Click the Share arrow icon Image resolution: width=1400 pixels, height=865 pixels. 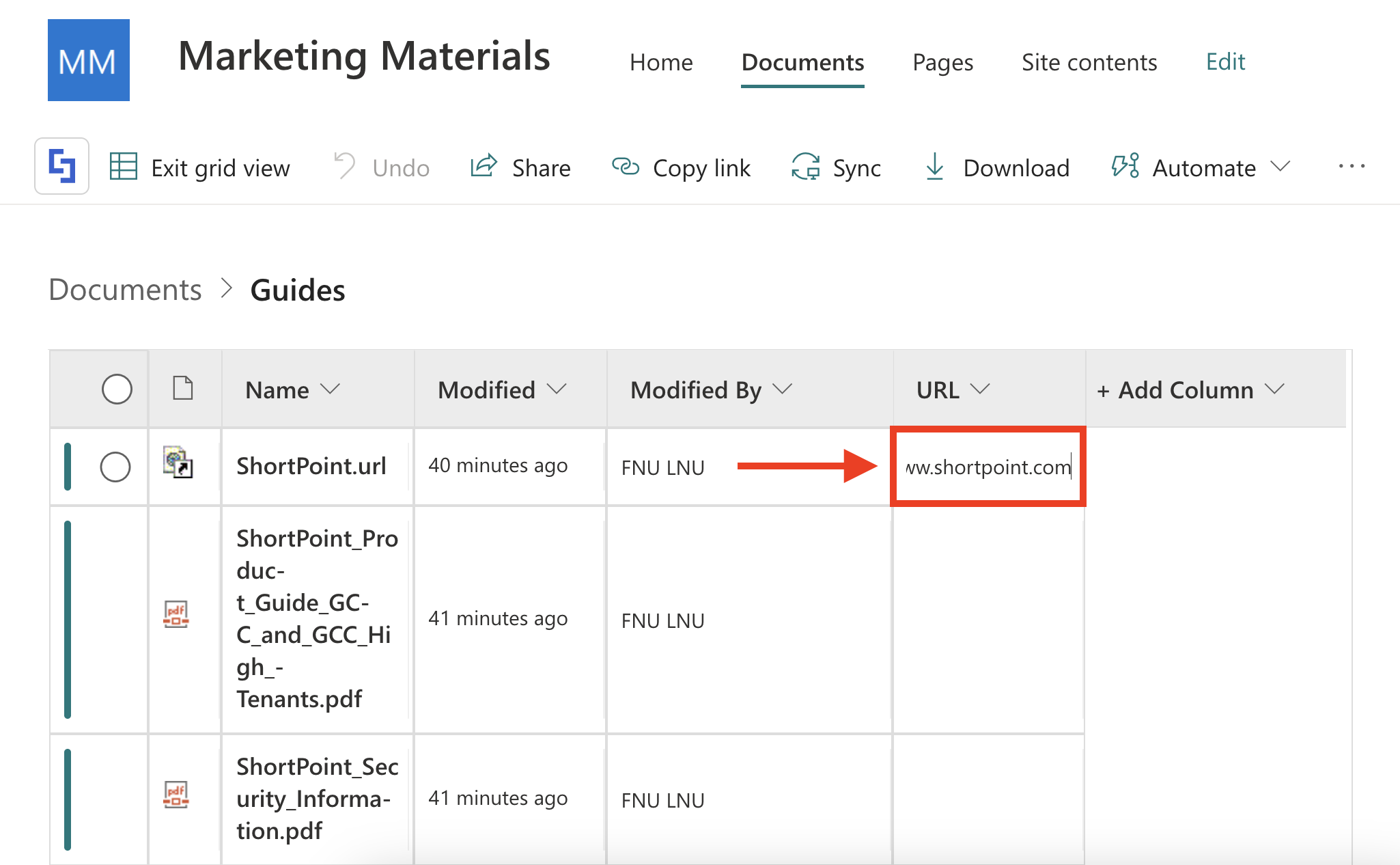pyautogui.click(x=484, y=166)
